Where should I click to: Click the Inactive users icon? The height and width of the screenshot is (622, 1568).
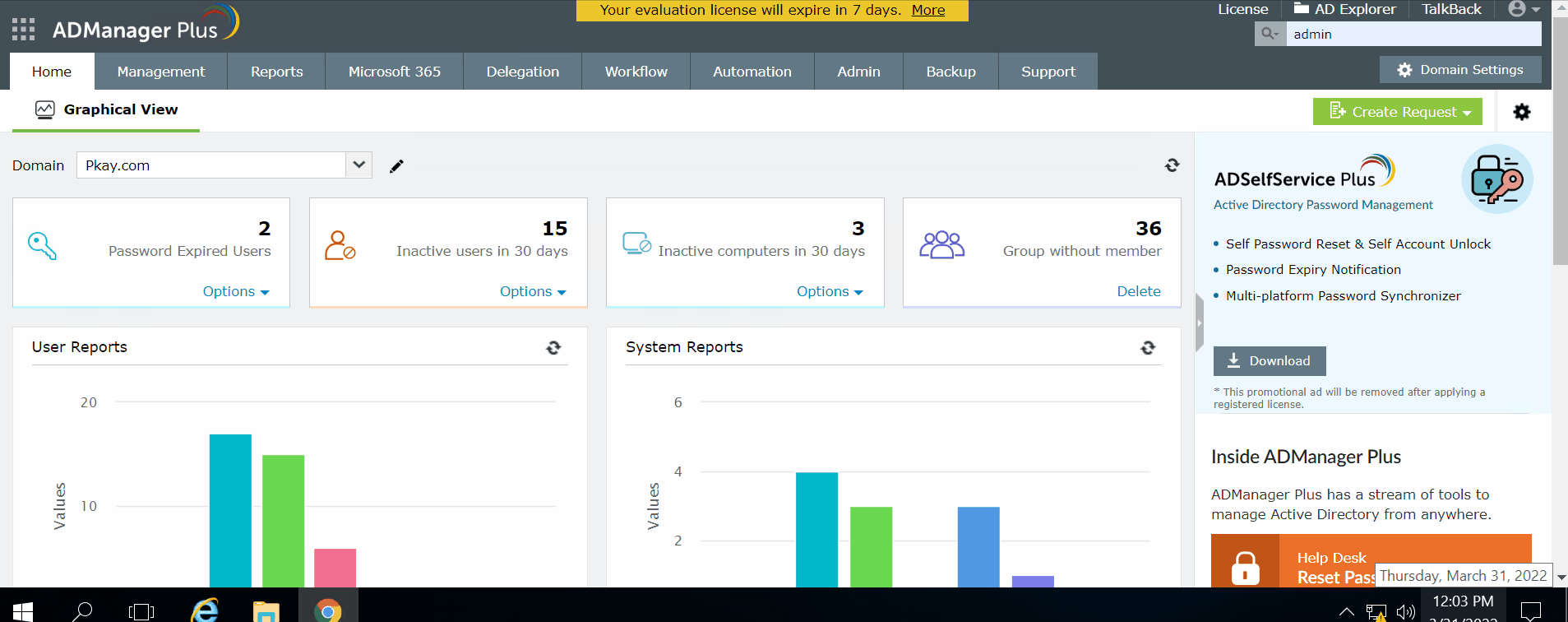[x=340, y=245]
